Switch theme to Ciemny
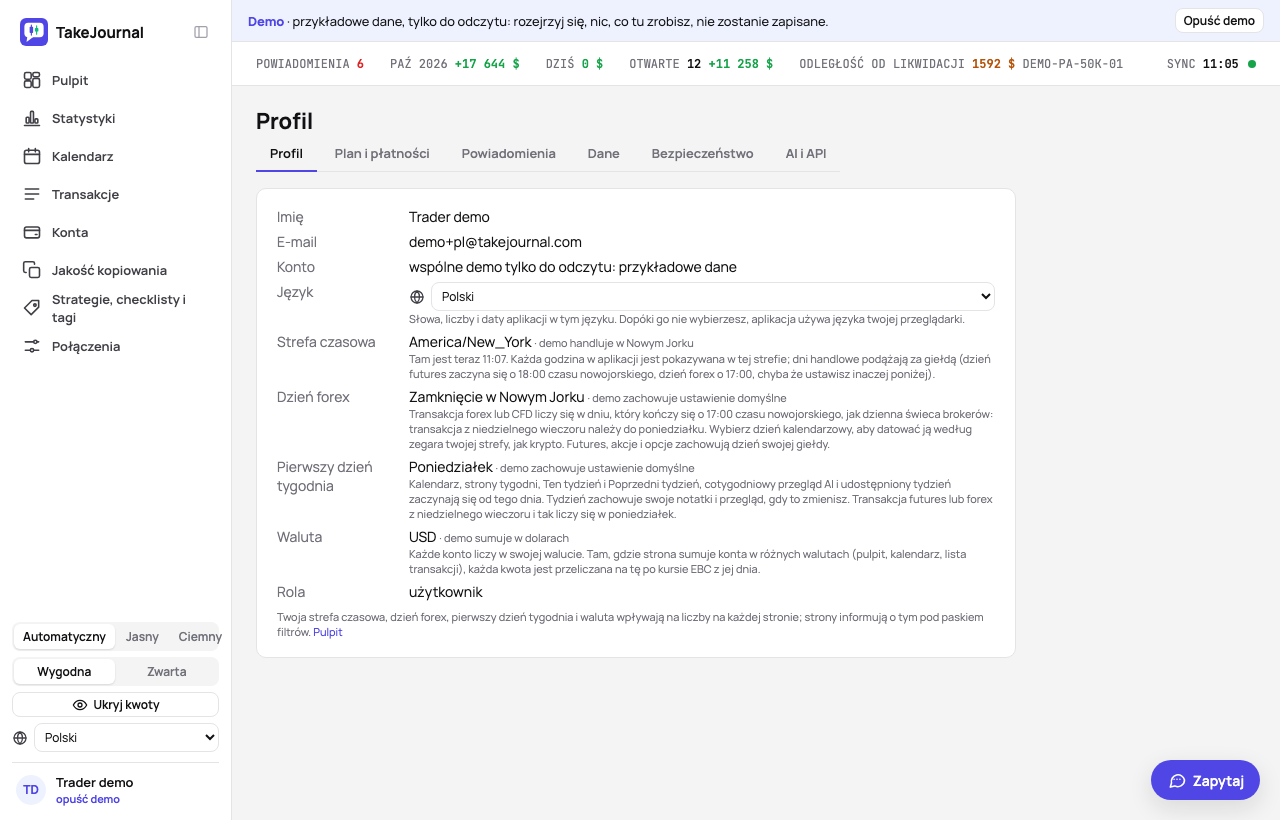Screen dimensions: 1280x820 (200, 637)
